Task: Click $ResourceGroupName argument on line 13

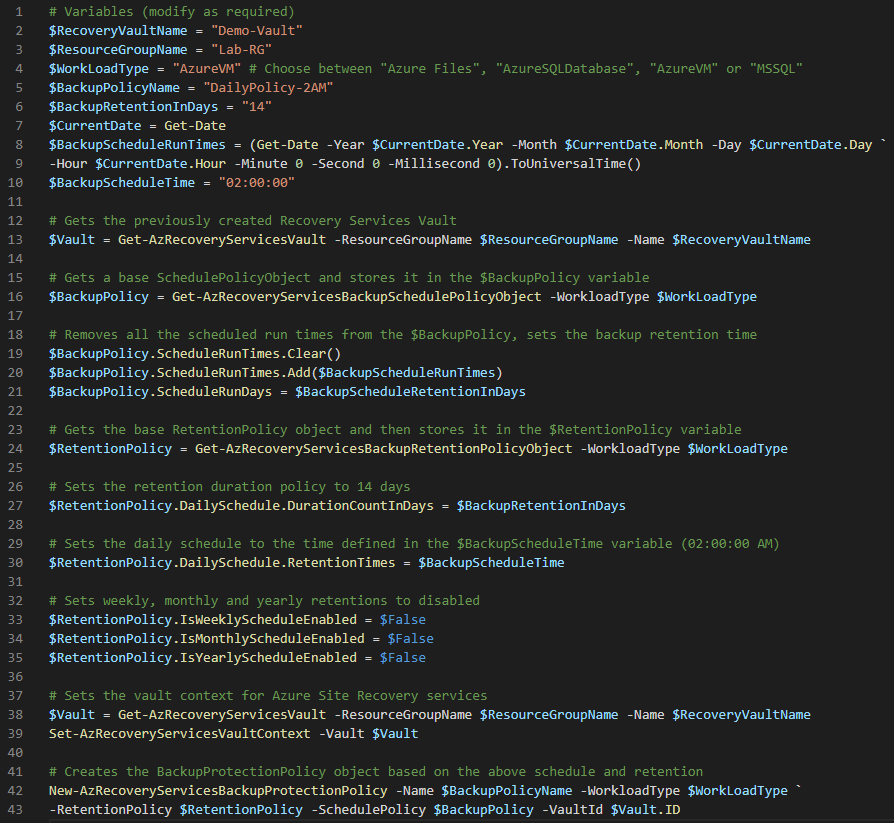Action: tap(549, 240)
